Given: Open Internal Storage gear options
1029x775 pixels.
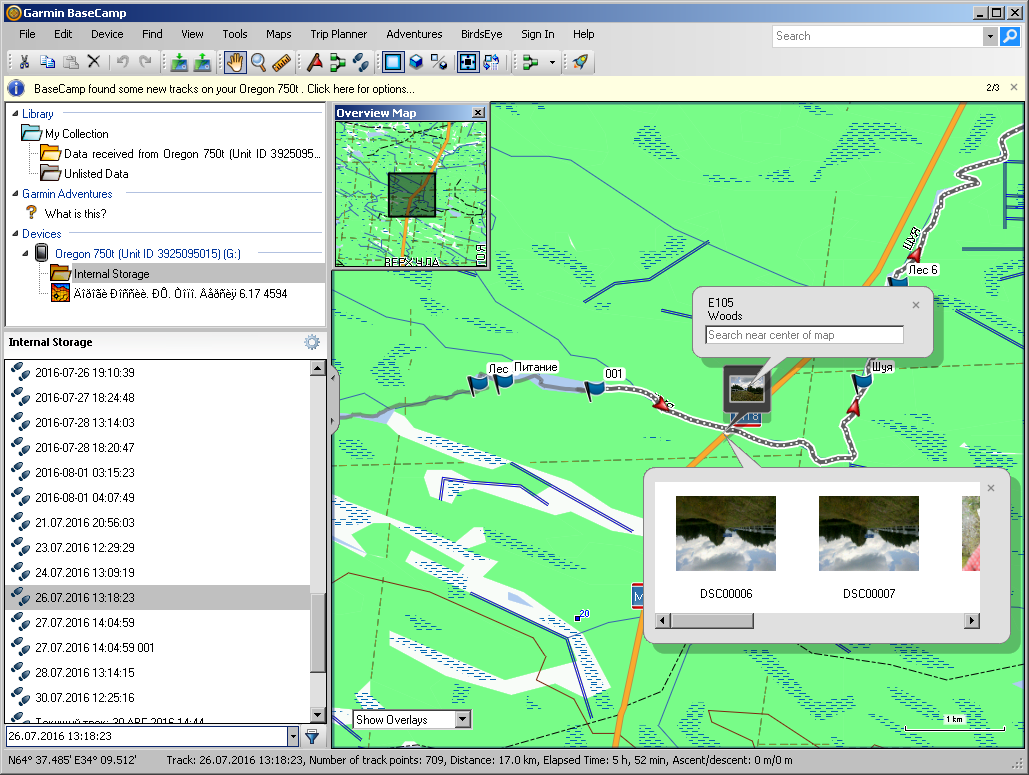Looking at the screenshot, I should coord(312,342).
